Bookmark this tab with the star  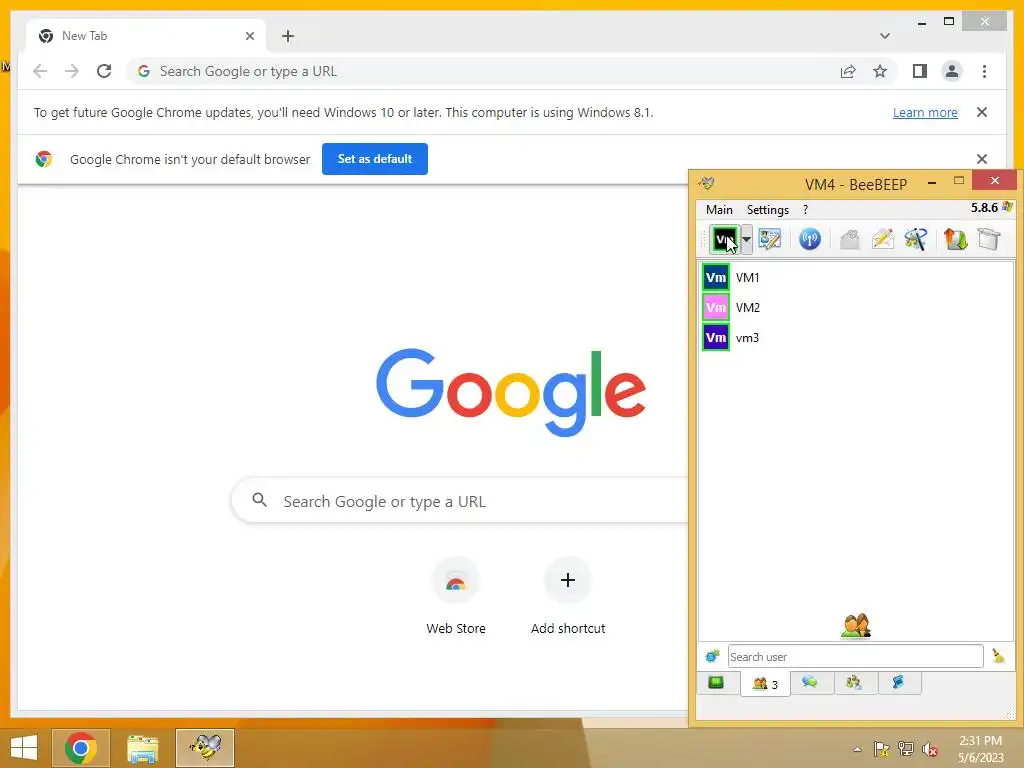tap(880, 71)
